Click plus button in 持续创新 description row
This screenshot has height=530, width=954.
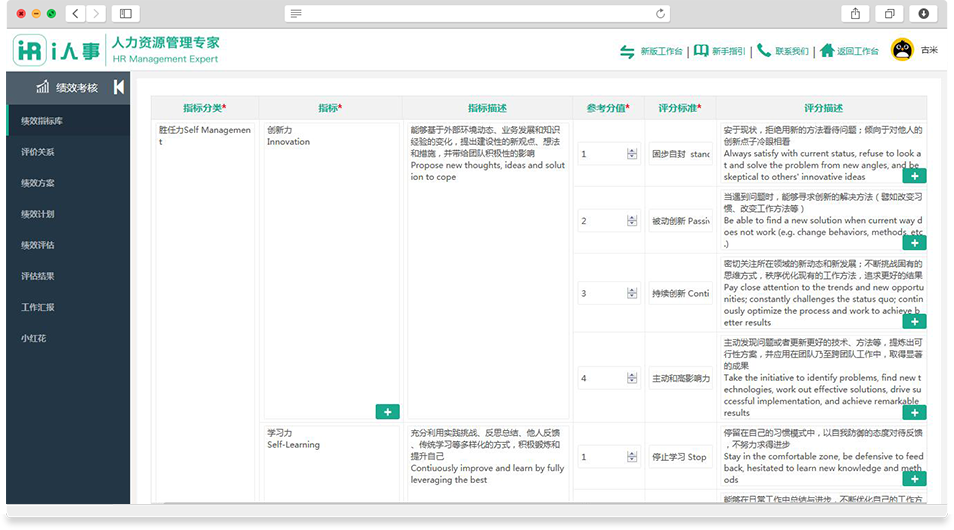point(914,321)
